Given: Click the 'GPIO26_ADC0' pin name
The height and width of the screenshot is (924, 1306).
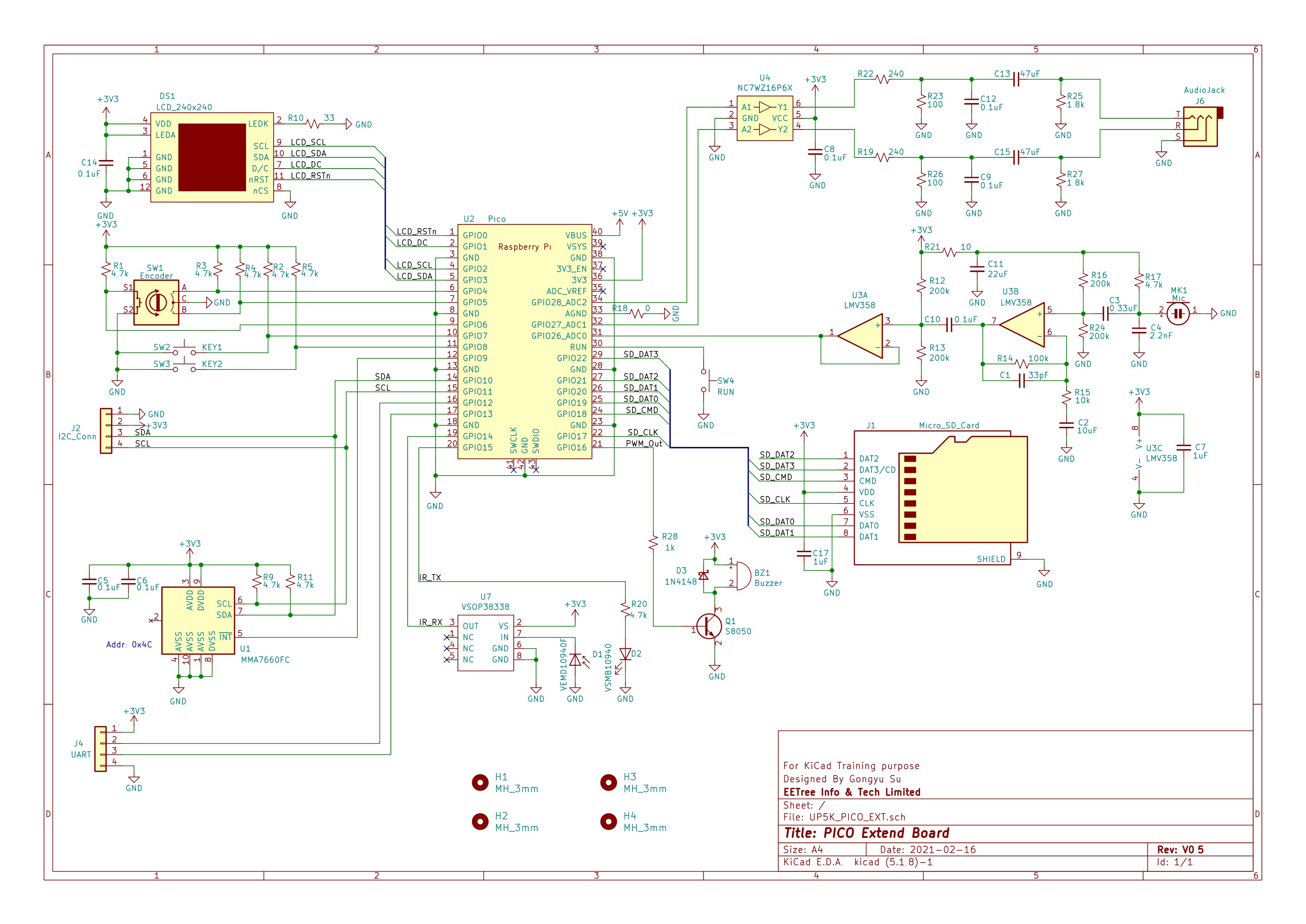Looking at the screenshot, I should tap(559, 336).
